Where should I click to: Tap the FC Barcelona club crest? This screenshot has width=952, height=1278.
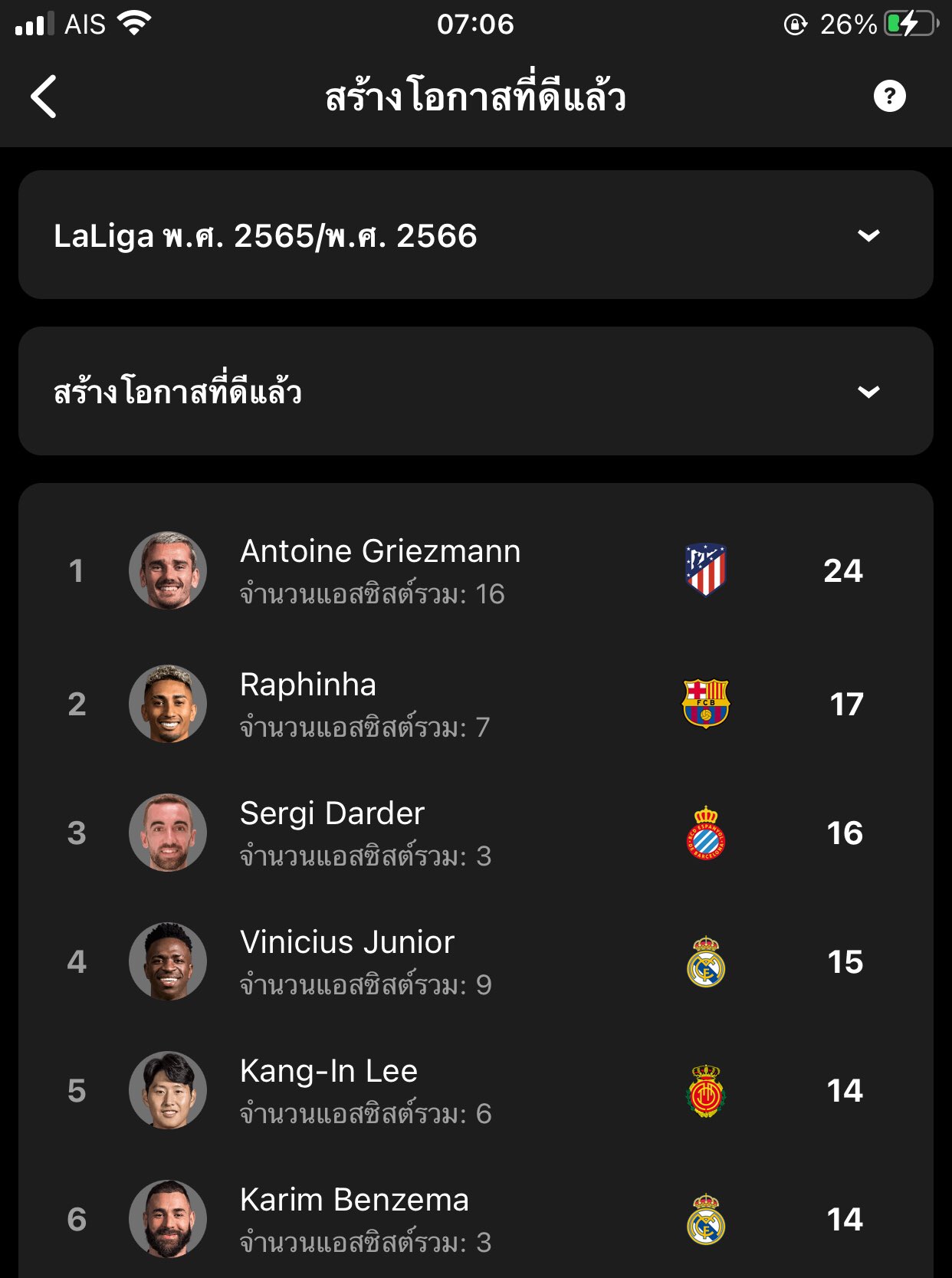click(x=705, y=703)
